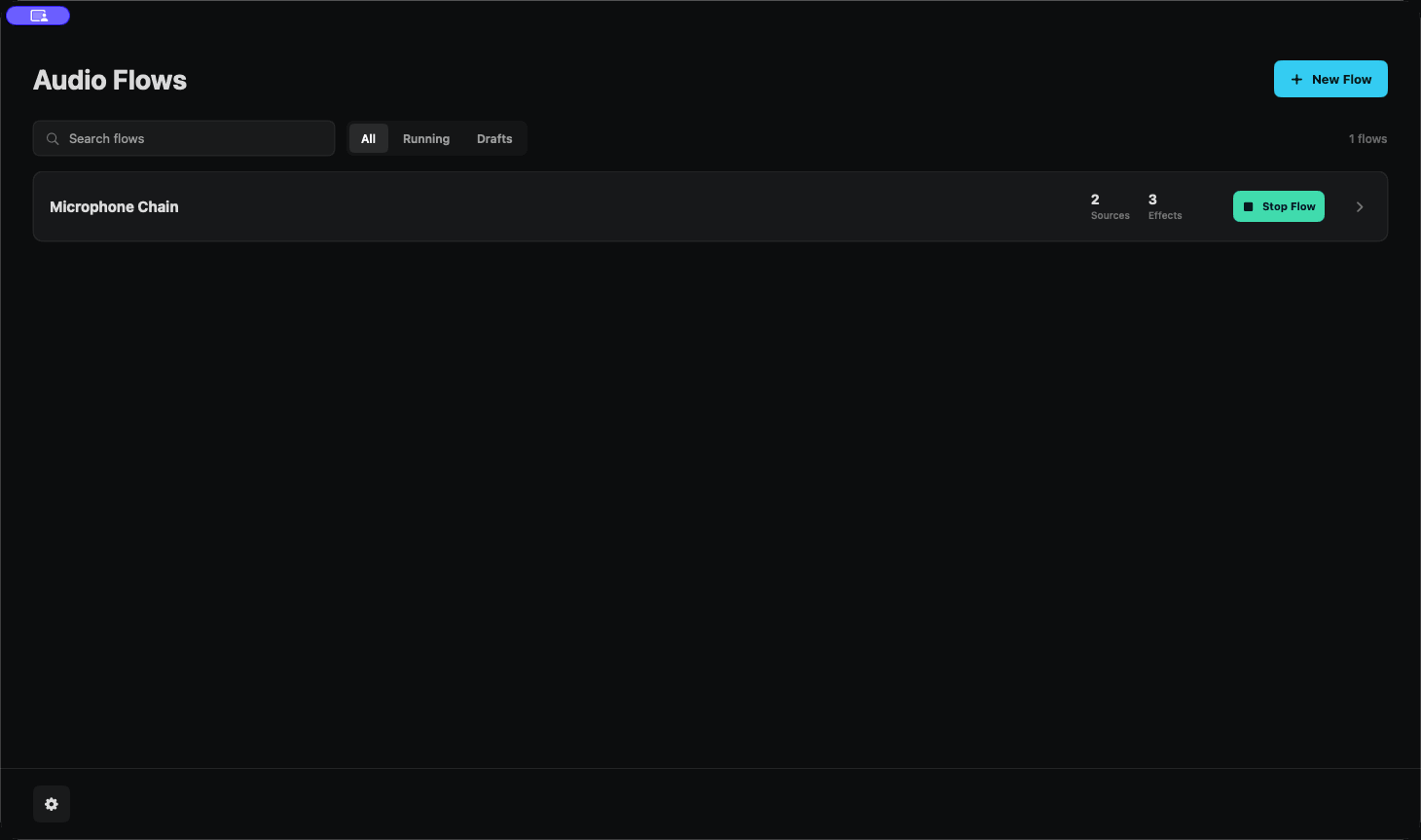
Task: Switch to the Running tab
Action: [x=426, y=138]
